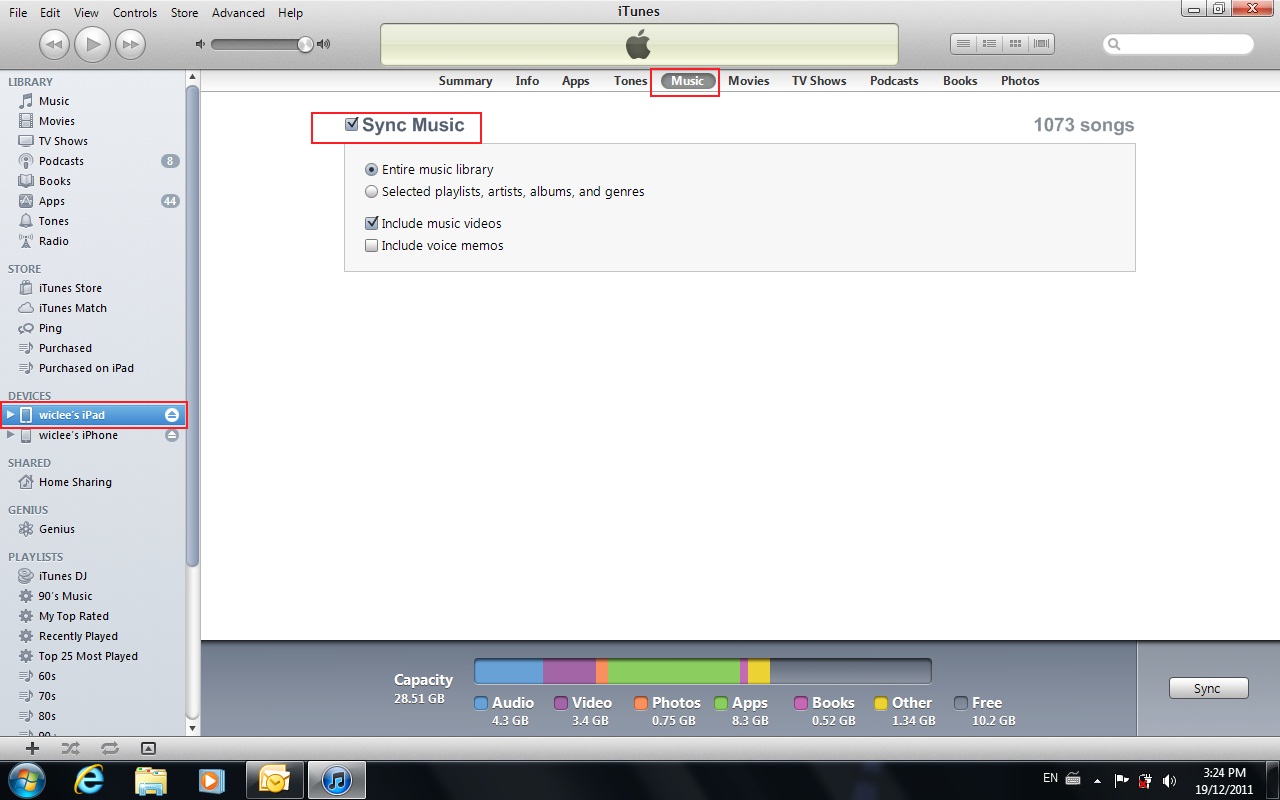Choose Selected playlists, artists, albums, and genres

click(372, 192)
